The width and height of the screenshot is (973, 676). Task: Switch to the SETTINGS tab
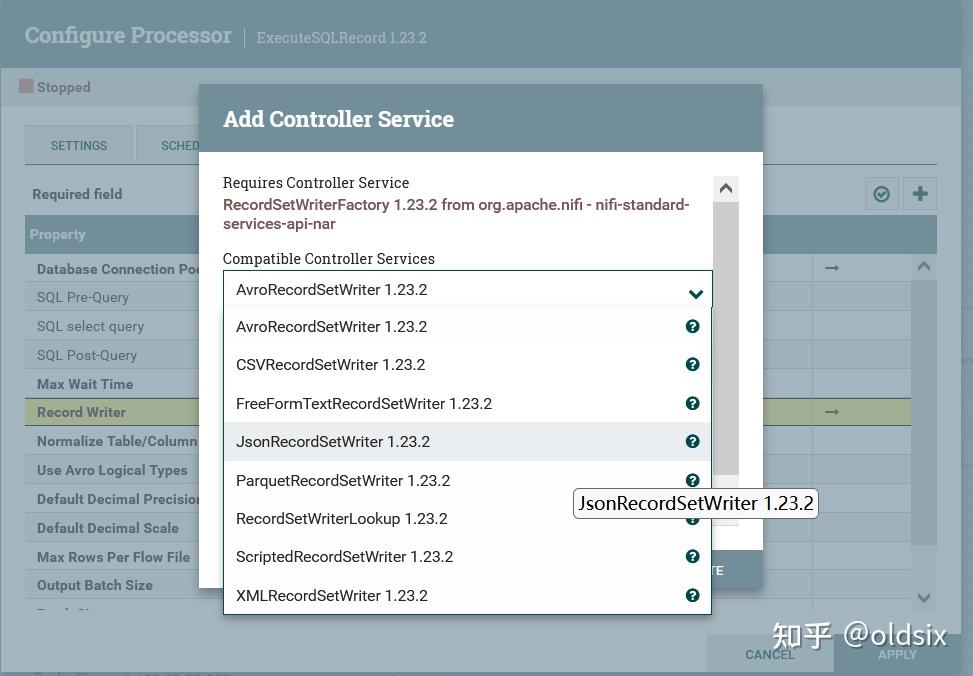point(79,145)
